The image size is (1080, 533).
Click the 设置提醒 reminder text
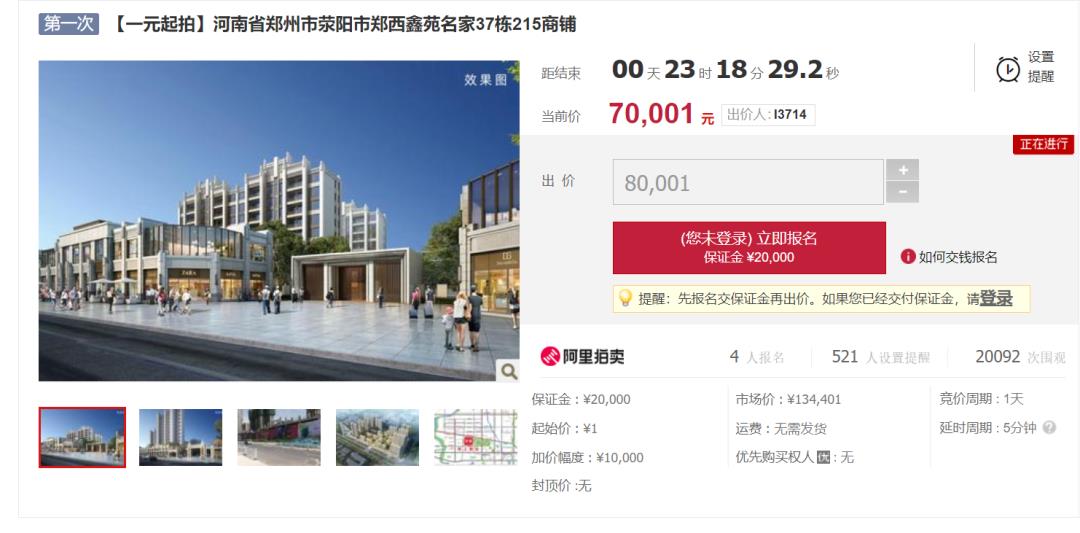click(x=1041, y=67)
